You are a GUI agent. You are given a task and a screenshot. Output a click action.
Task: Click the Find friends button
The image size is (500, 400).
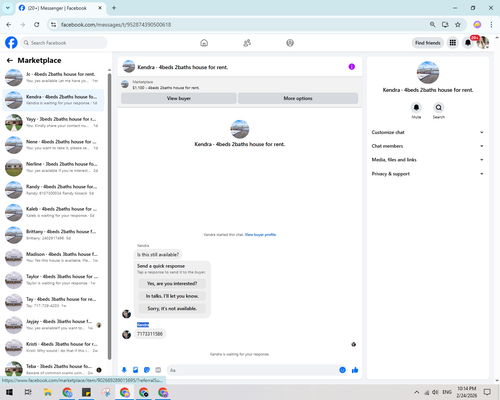(x=428, y=43)
